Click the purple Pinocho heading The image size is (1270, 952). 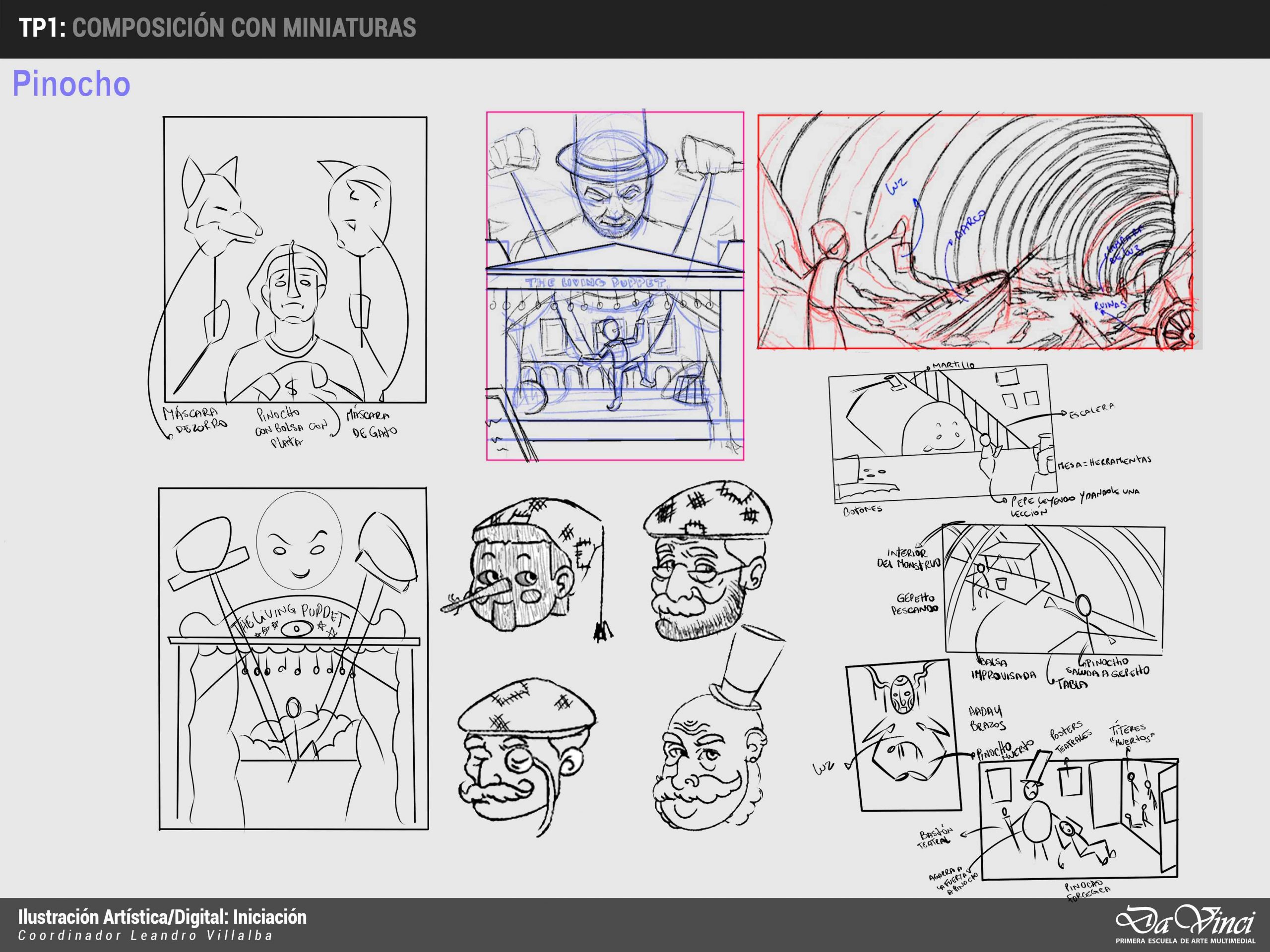tap(71, 84)
